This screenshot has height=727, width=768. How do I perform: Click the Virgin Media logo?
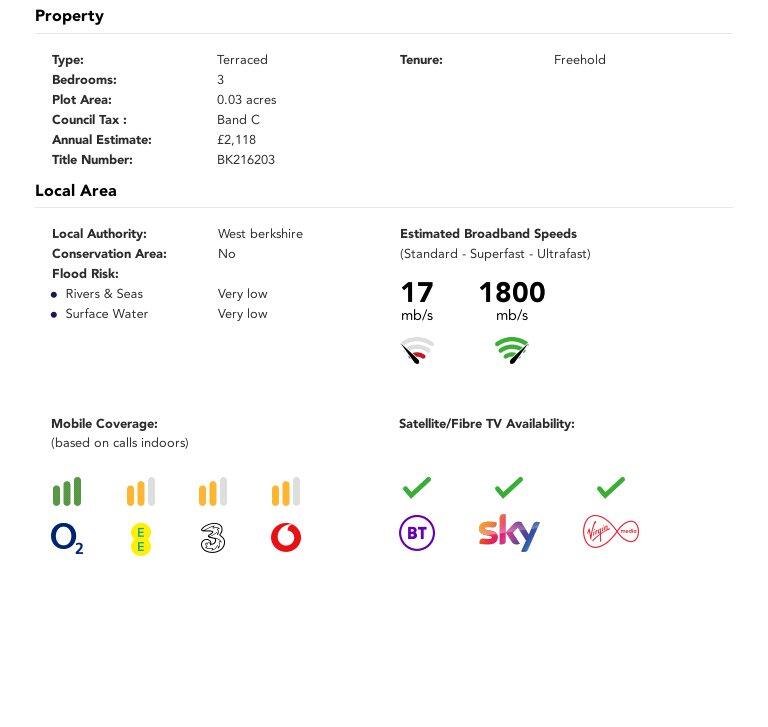[610, 532]
